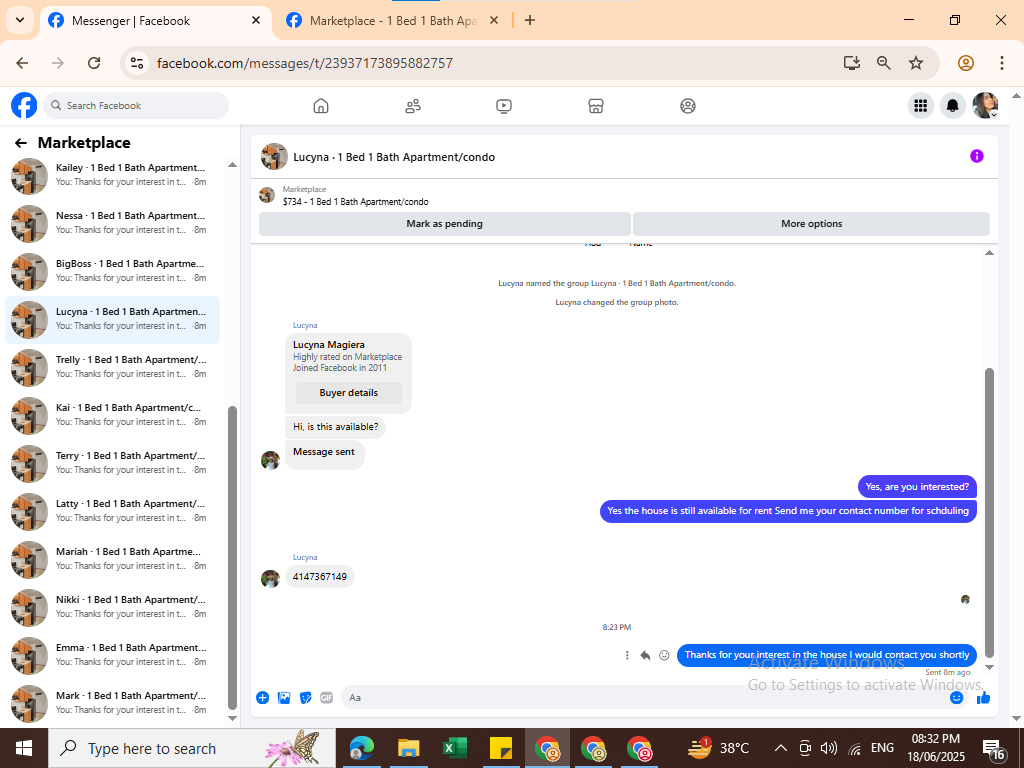
Task: Open Groups icon in top bar
Action: click(688, 106)
